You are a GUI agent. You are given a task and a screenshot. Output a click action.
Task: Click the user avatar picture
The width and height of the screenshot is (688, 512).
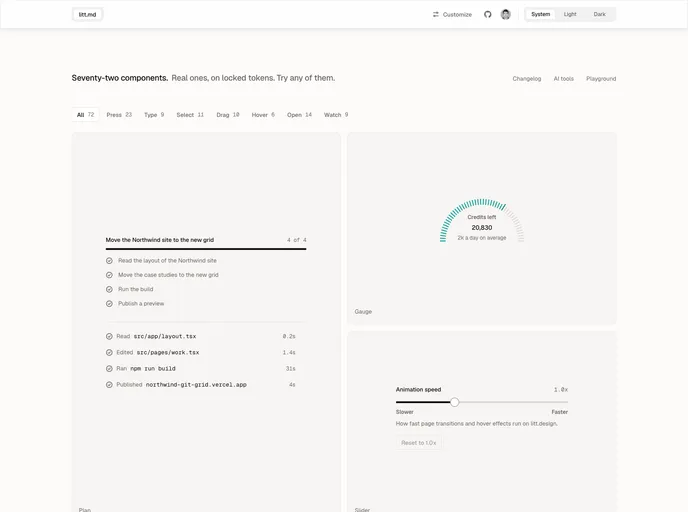click(505, 14)
